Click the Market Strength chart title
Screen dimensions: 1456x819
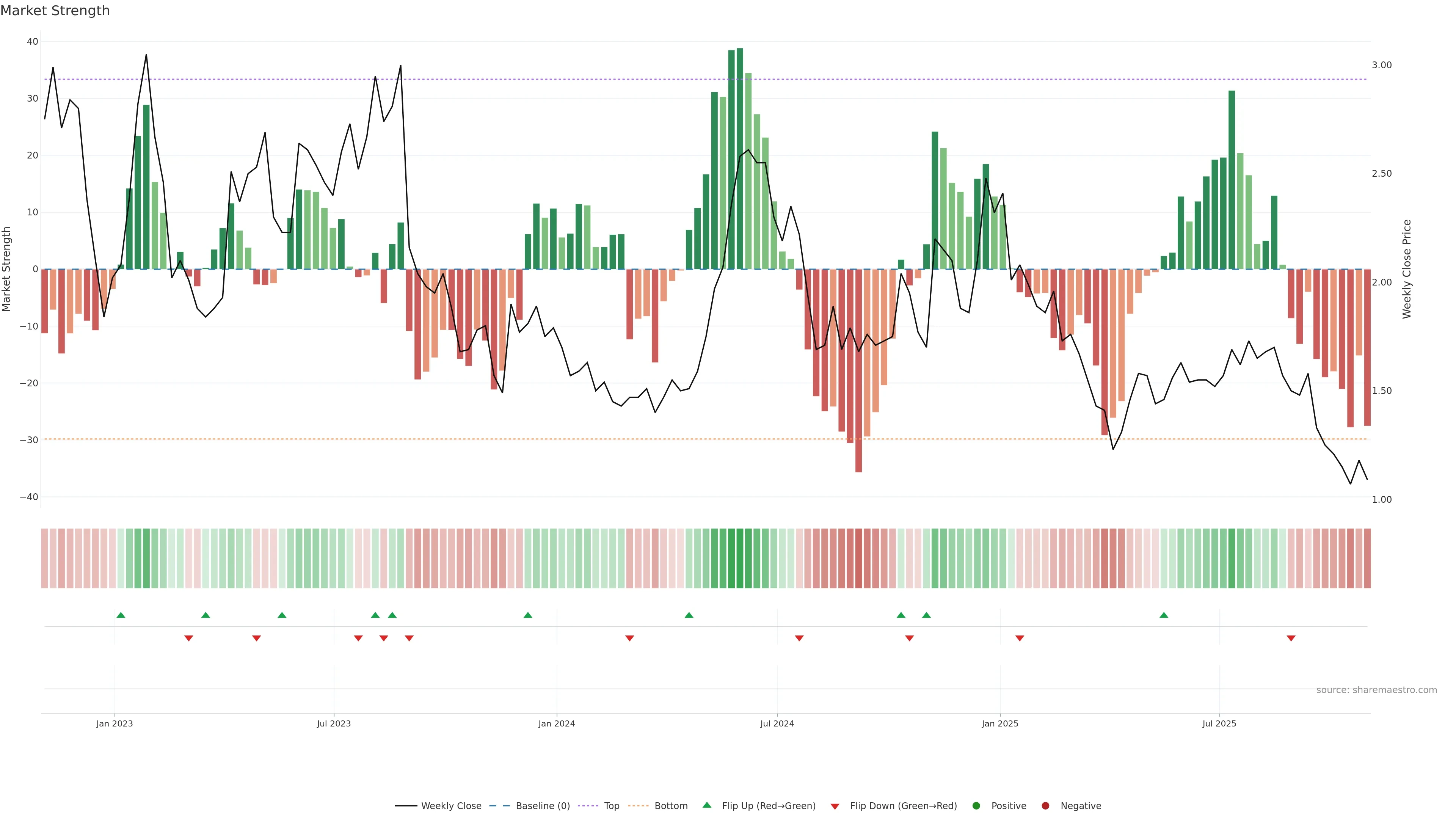point(55,11)
